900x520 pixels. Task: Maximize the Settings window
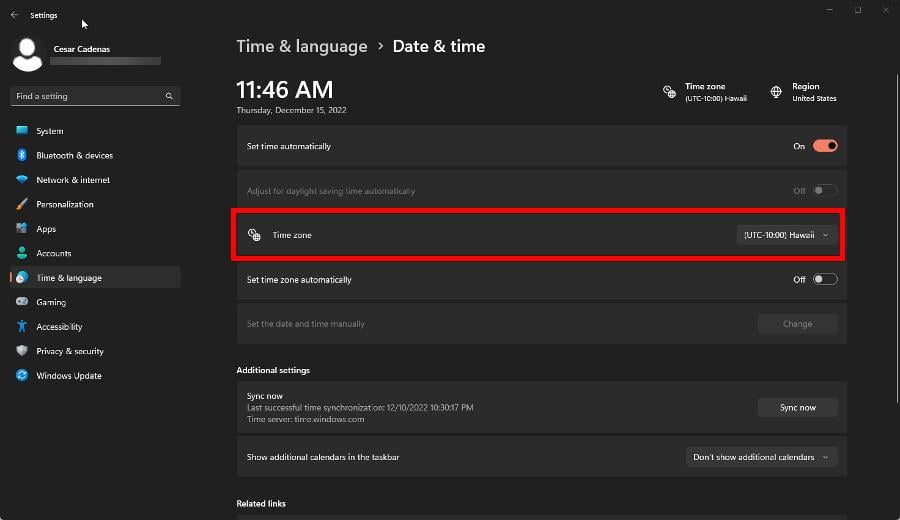tap(858, 10)
